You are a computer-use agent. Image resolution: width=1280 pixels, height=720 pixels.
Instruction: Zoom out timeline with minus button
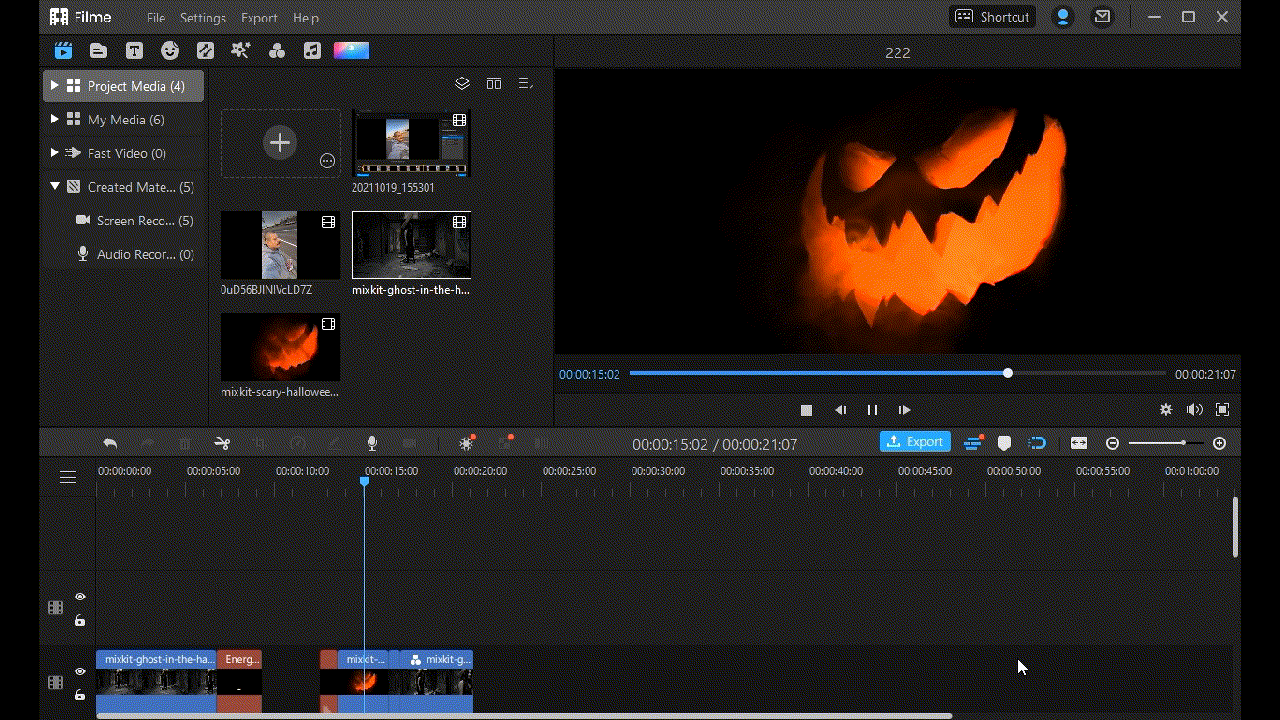(1112, 443)
